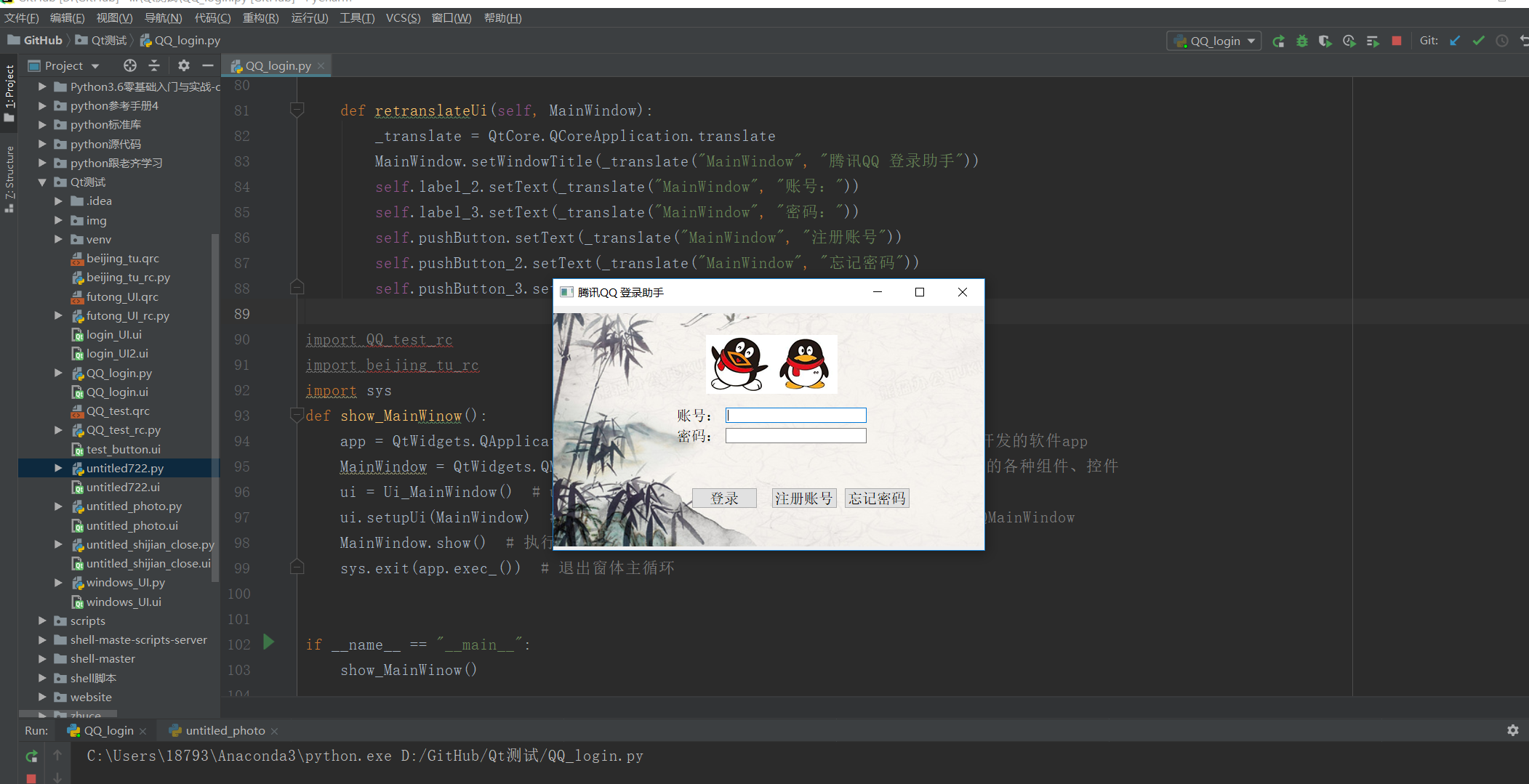The image size is (1529, 784).
Task: Fold the retranslateUi method at line 81
Action: [297, 110]
